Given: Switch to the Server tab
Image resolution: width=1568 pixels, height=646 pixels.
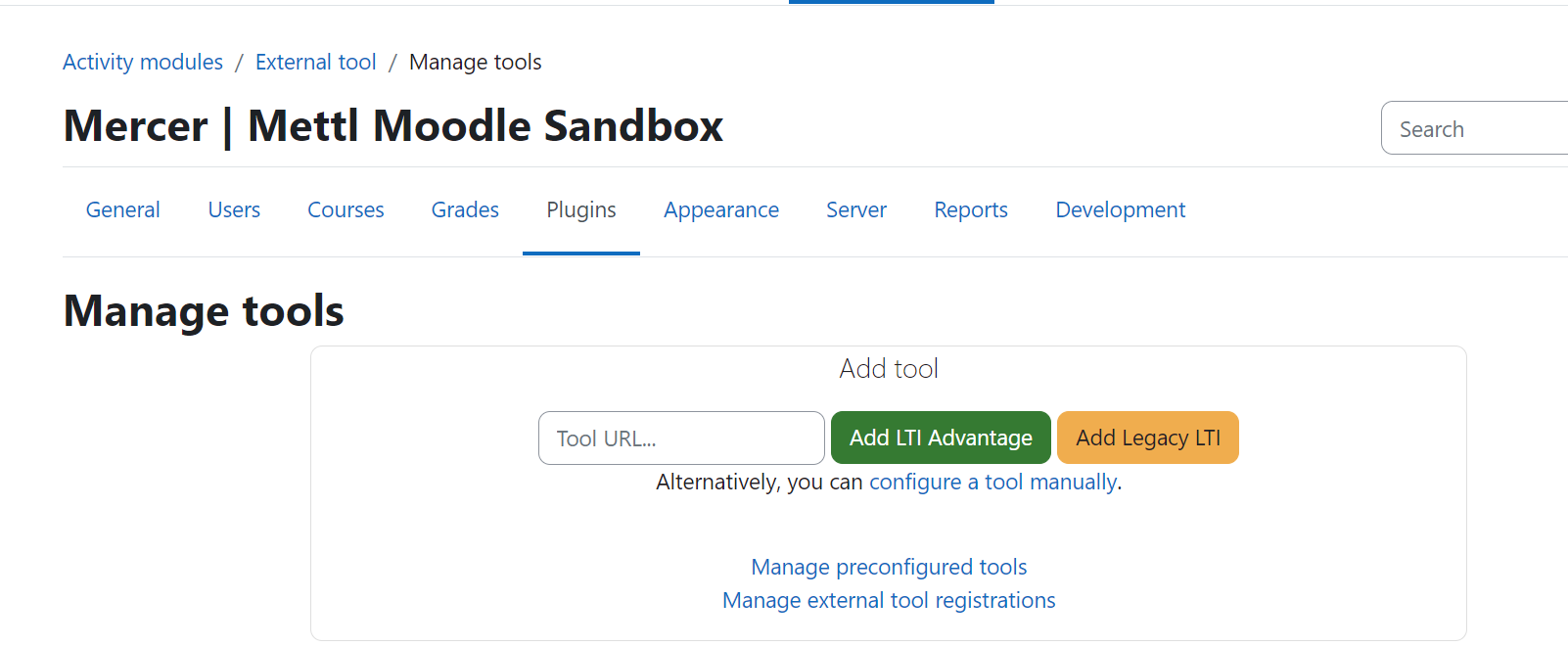Looking at the screenshot, I should pos(856,210).
